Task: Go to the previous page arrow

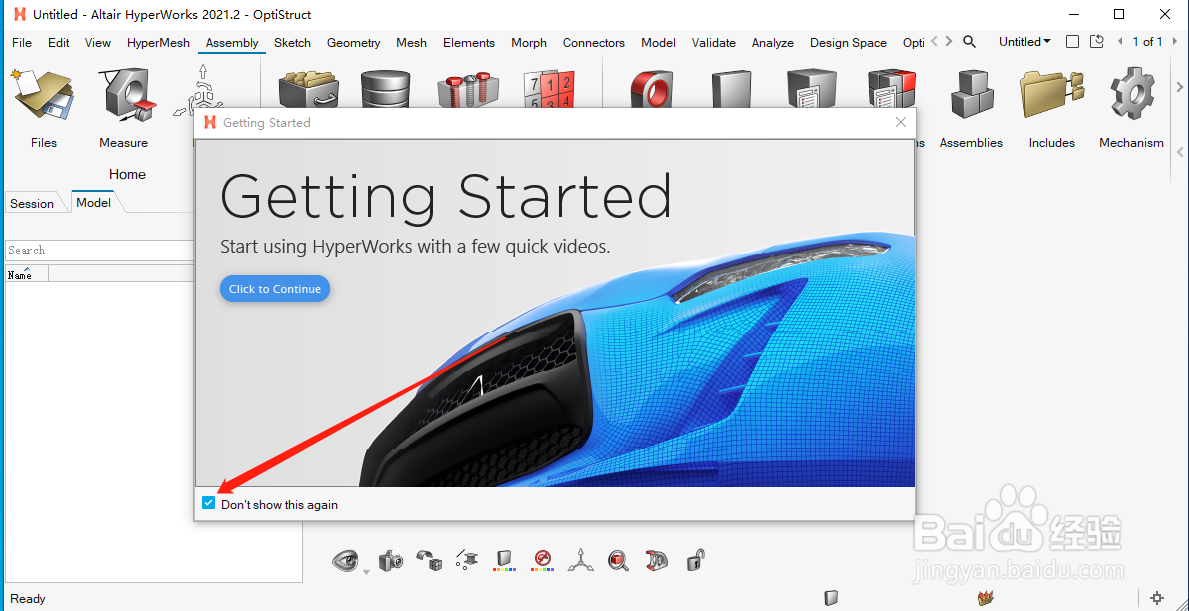Action: coord(1120,42)
